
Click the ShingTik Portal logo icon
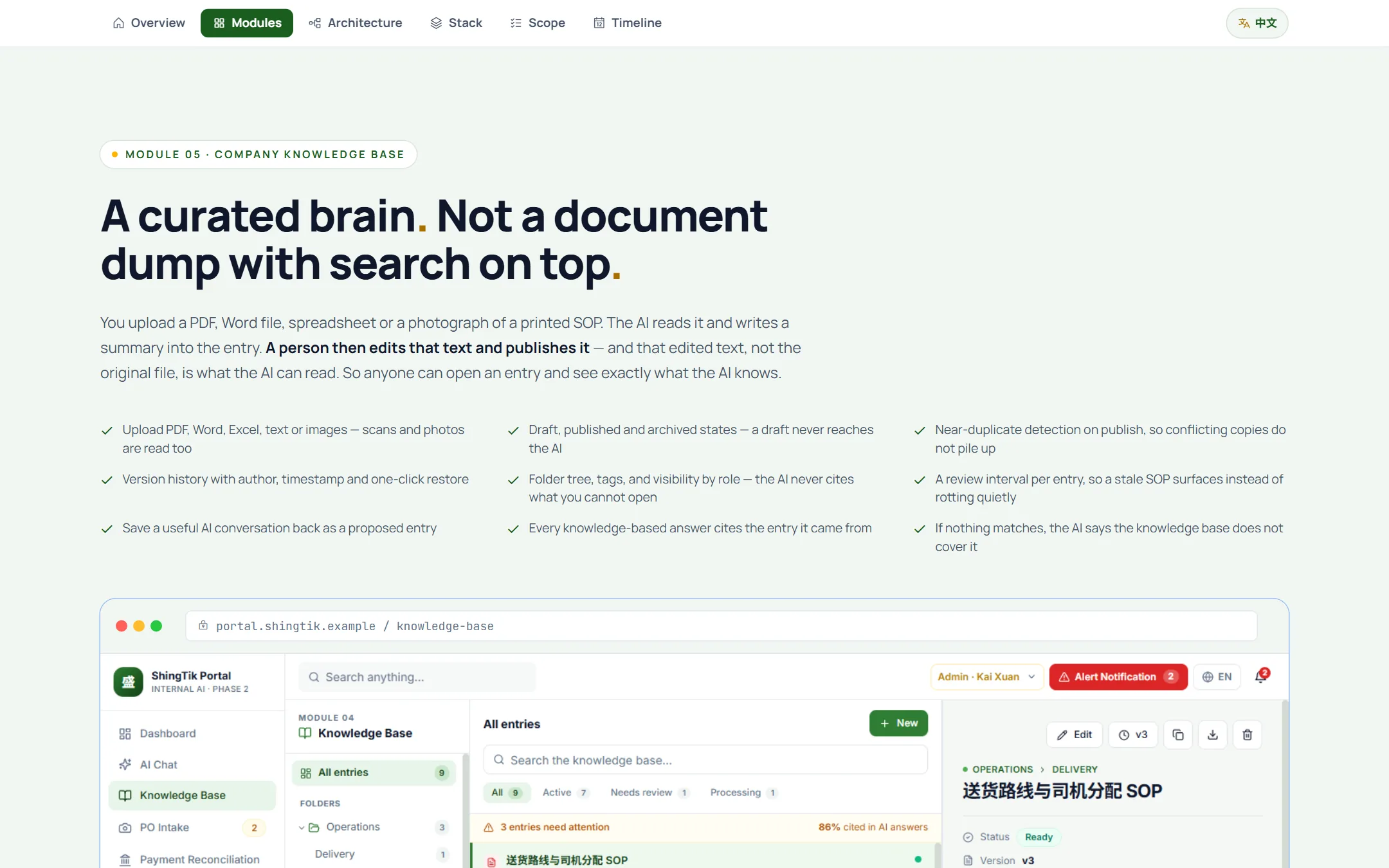(129, 682)
